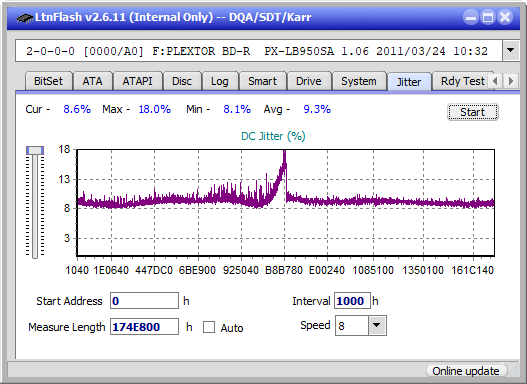The width and height of the screenshot is (527, 384).
Task: Open the Speed dropdown list
Action: [377, 325]
